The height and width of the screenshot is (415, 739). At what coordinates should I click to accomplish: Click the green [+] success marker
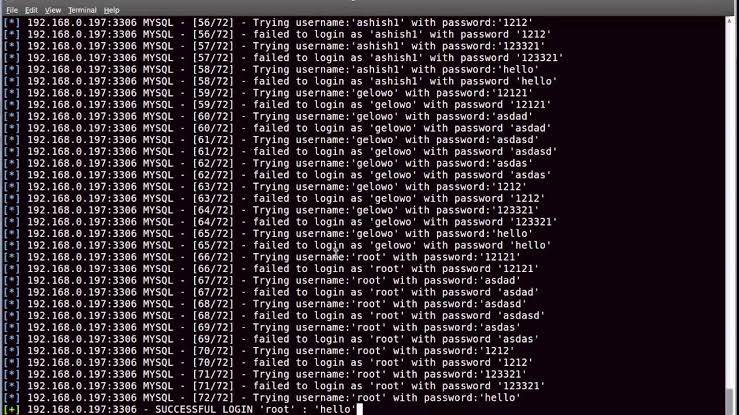[x=11, y=409]
